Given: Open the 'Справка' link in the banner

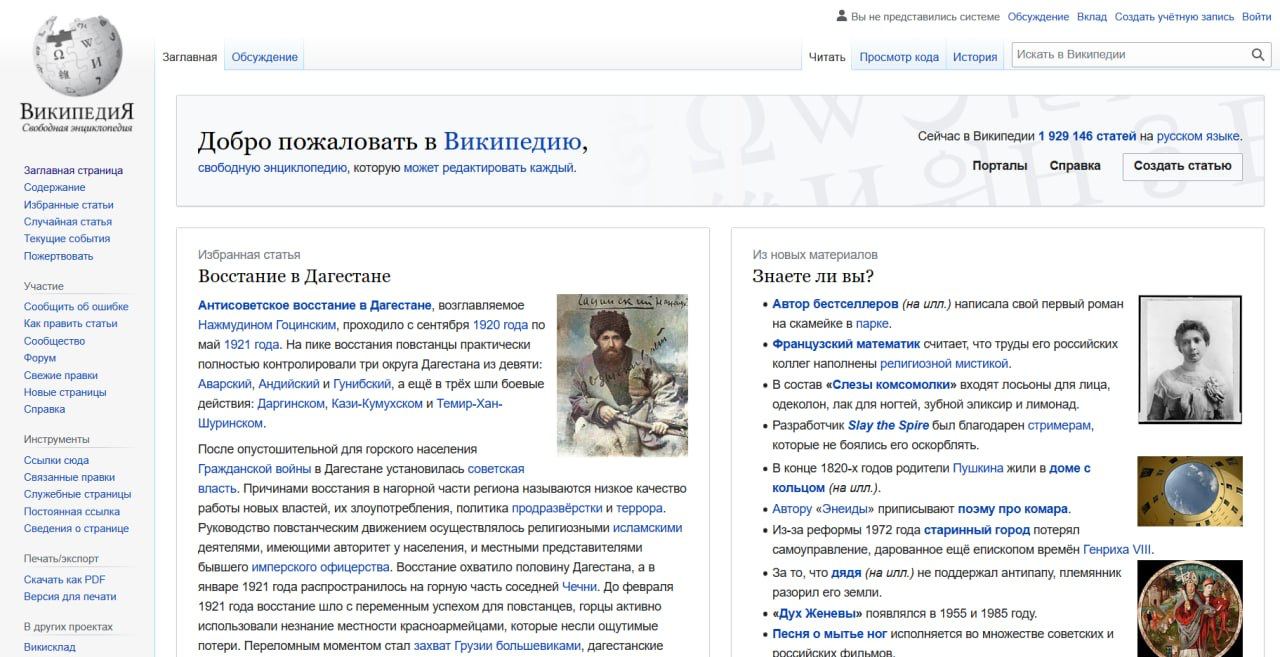Looking at the screenshot, I should (1075, 166).
